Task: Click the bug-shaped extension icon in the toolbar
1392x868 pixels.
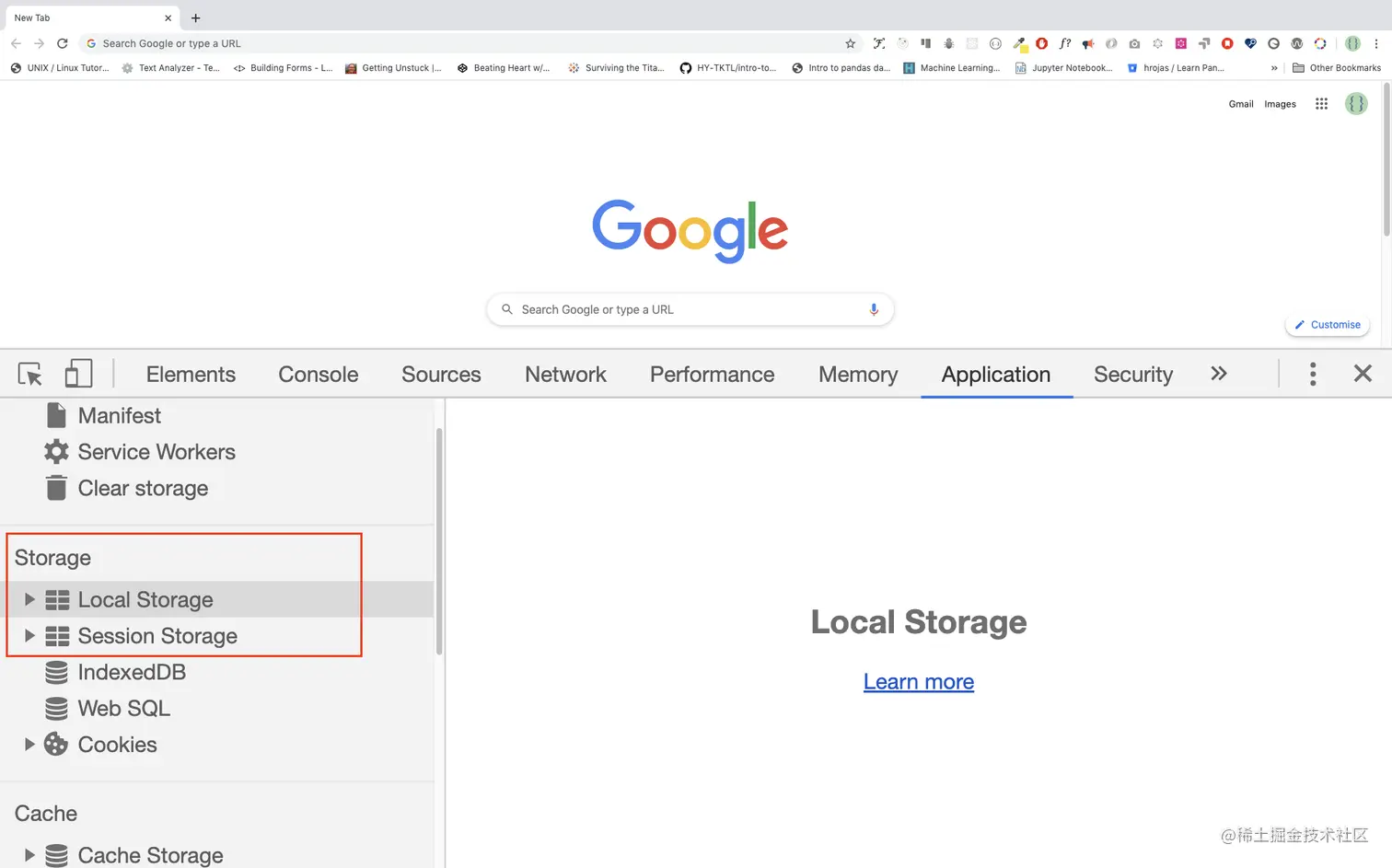Action: coord(948,43)
